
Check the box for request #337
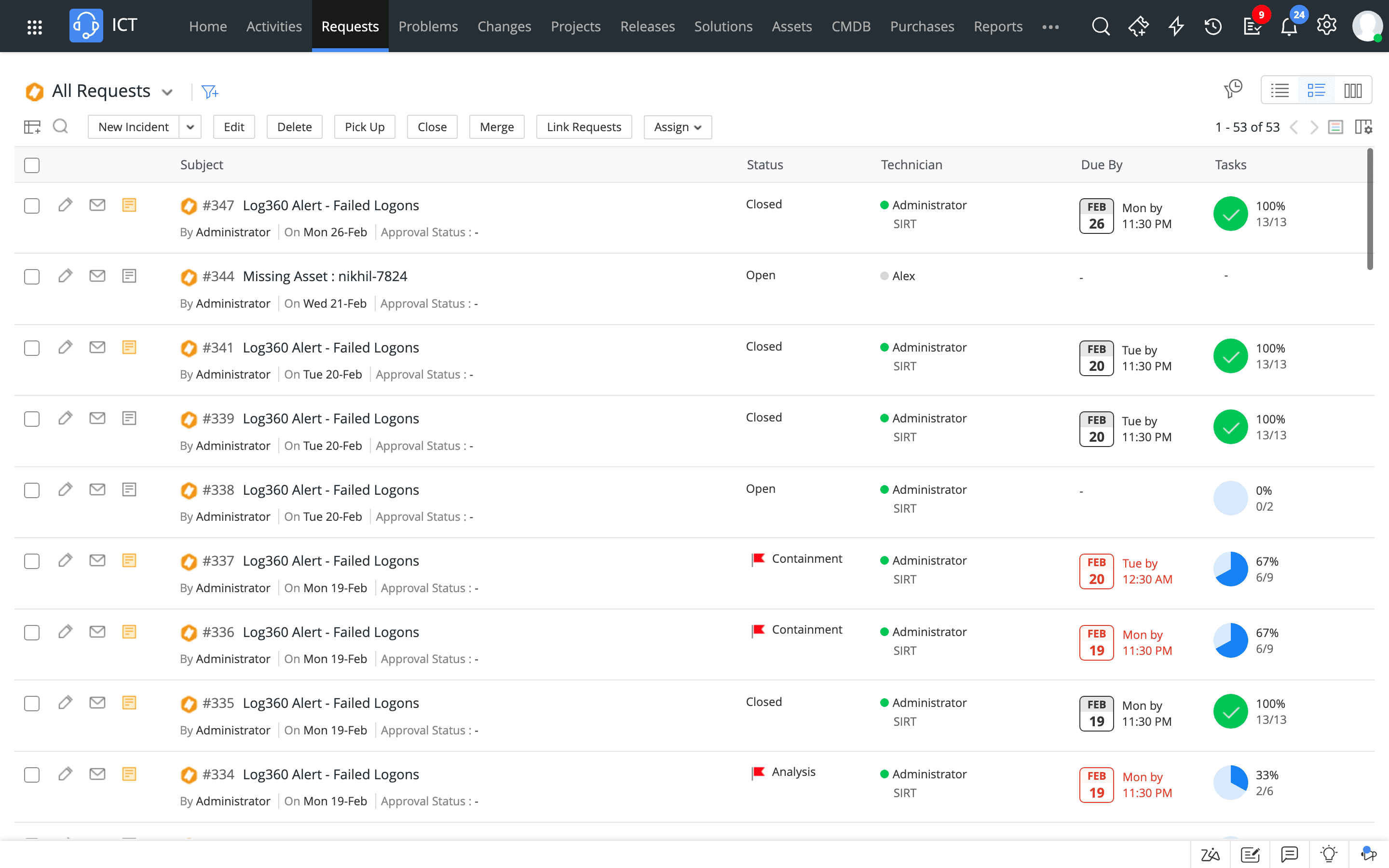click(32, 561)
